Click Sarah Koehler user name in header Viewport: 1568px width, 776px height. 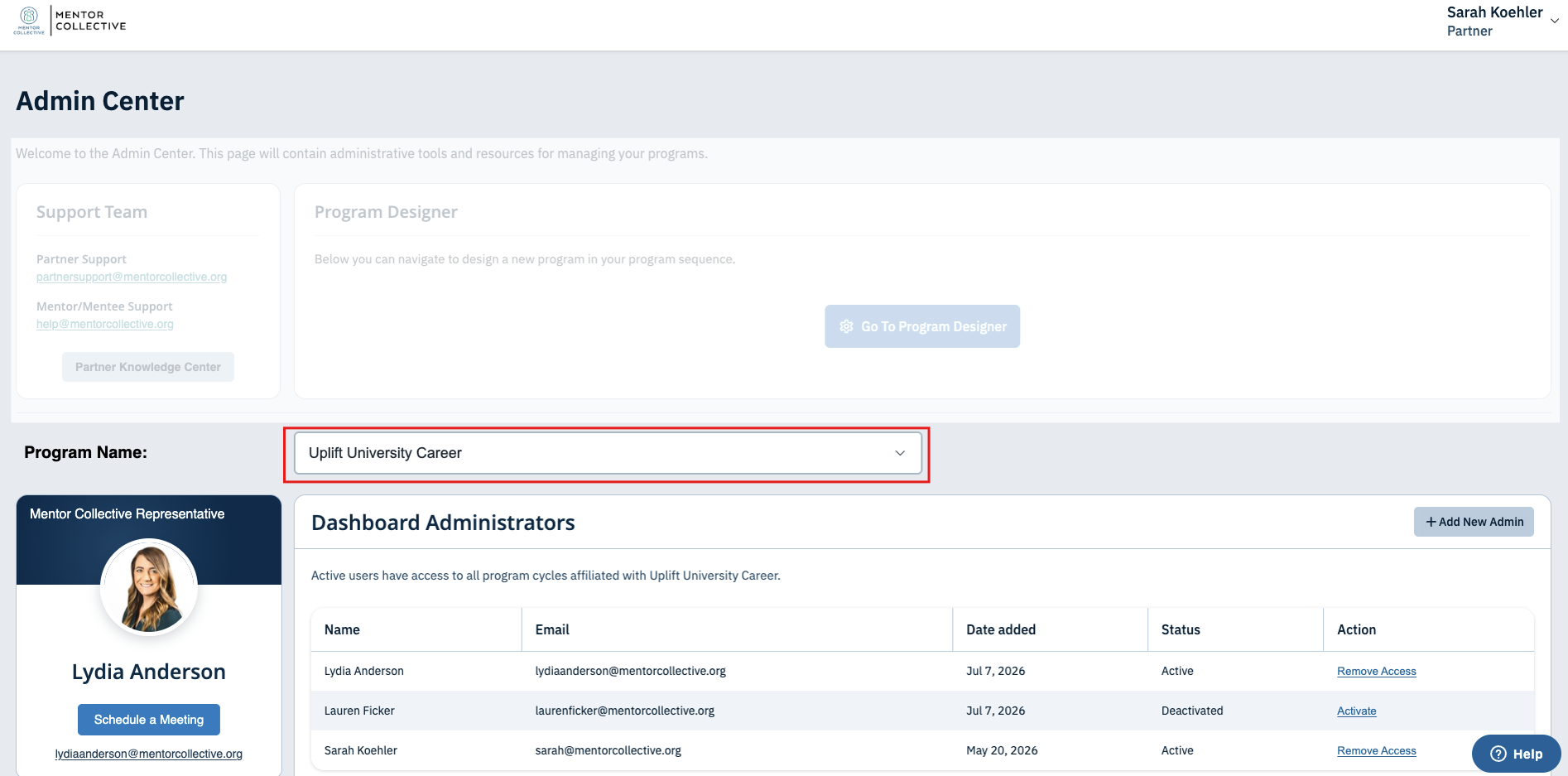pos(1494,12)
